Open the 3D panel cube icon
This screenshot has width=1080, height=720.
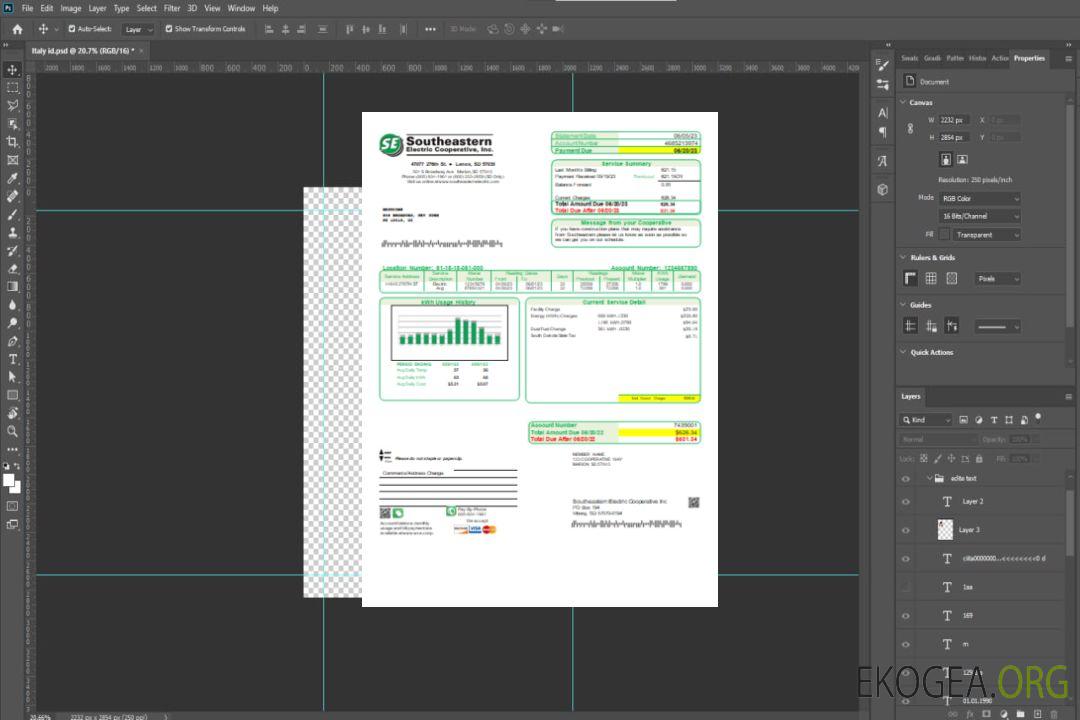tap(883, 189)
